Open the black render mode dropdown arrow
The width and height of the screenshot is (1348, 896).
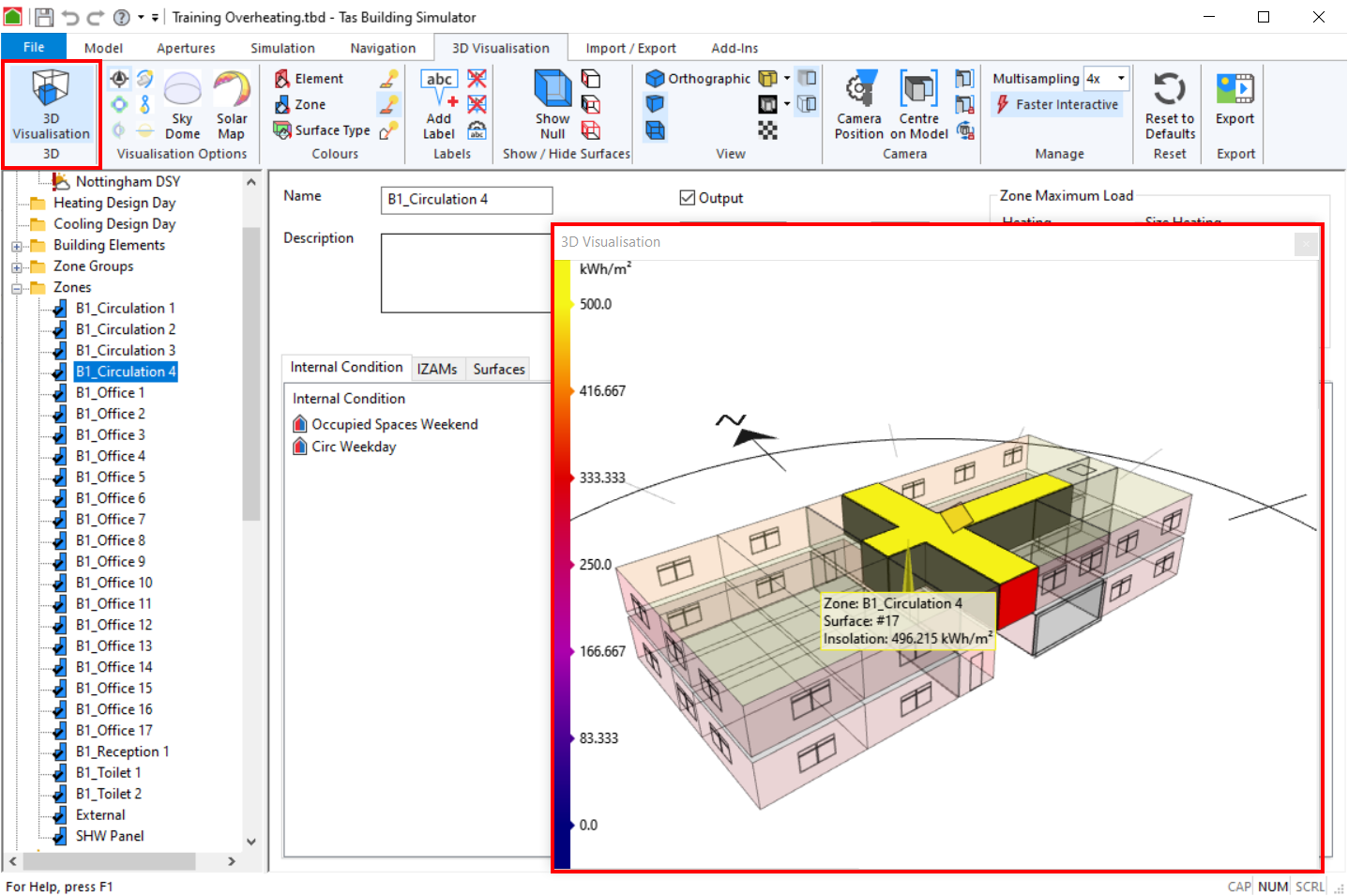click(x=786, y=104)
